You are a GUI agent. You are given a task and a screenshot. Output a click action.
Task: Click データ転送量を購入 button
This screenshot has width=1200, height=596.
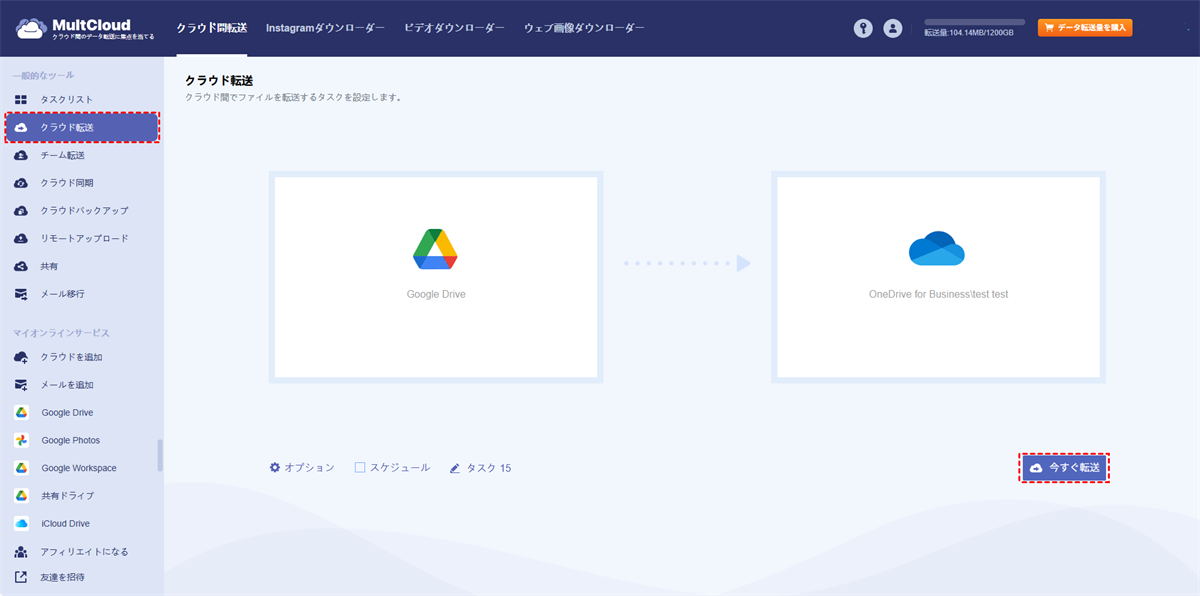pos(1085,28)
